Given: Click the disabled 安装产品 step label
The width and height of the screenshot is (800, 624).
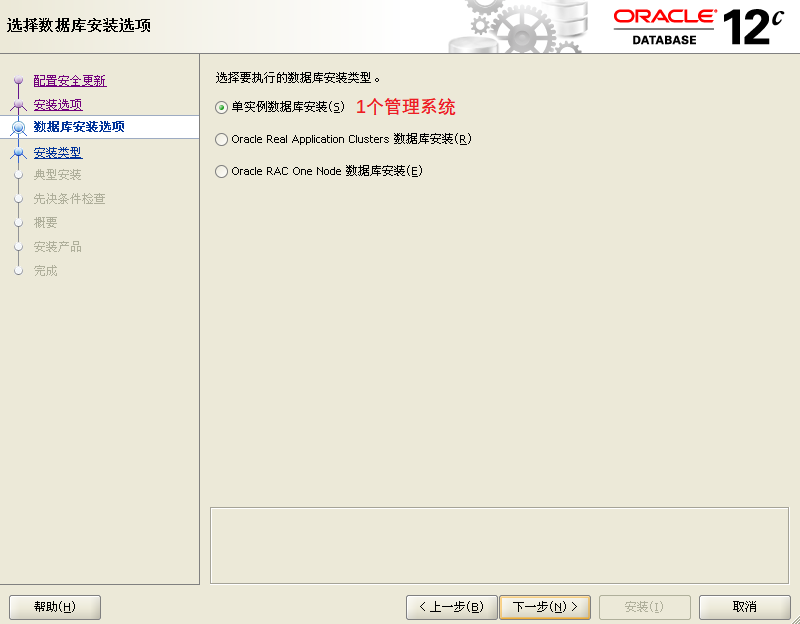Looking at the screenshot, I should click(58, 247).
